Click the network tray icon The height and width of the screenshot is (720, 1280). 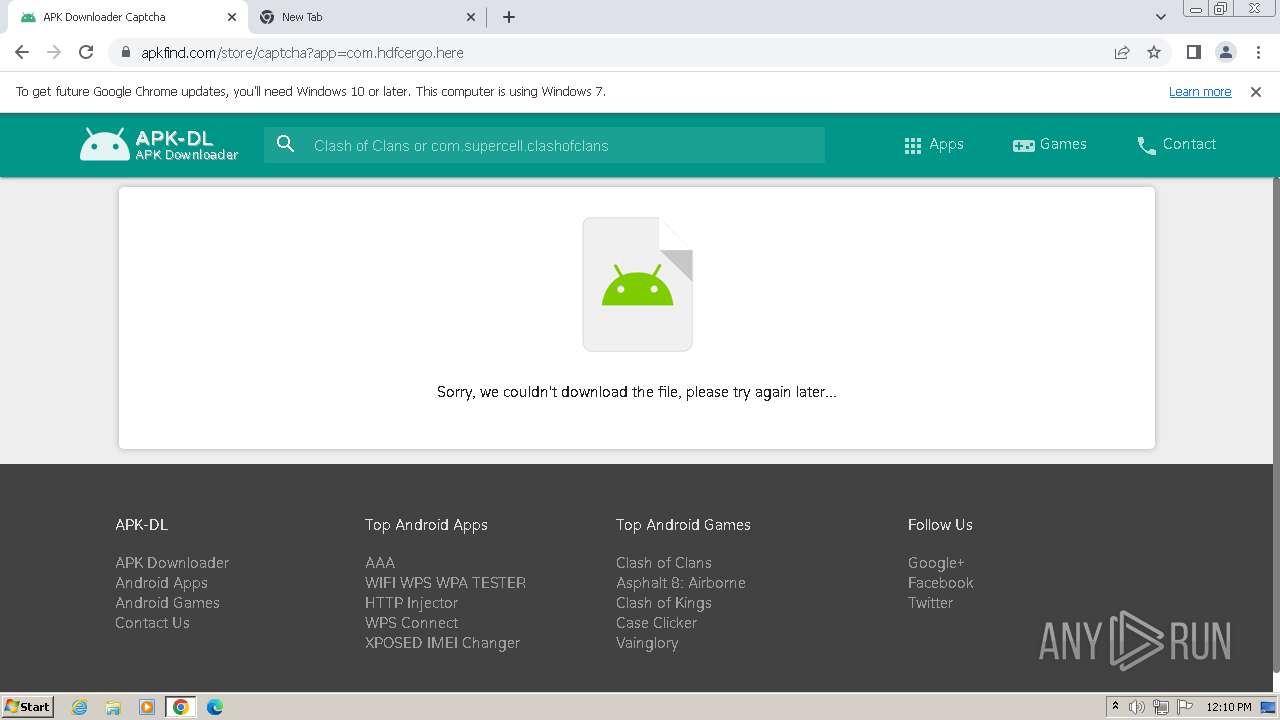pos(1161,707)
